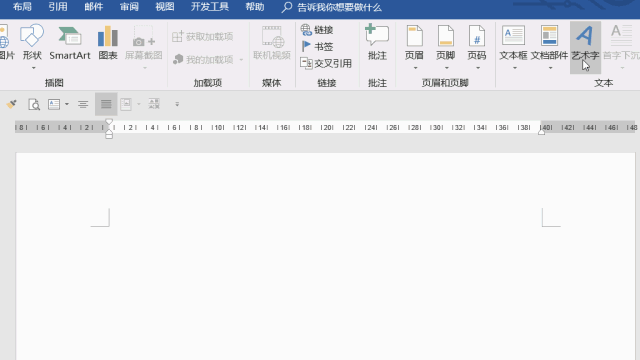Click the greyed page layout quick-access icon
The image size is (640, 360).
126,104
